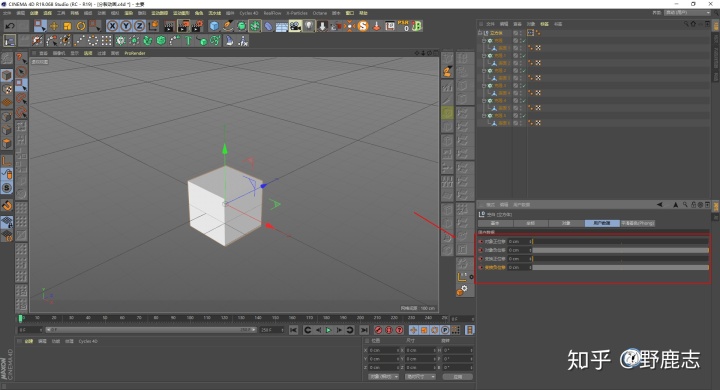Screen dimensions: 720x390
Task: Toggle the Z axis lock
Action: coord(140,26)
